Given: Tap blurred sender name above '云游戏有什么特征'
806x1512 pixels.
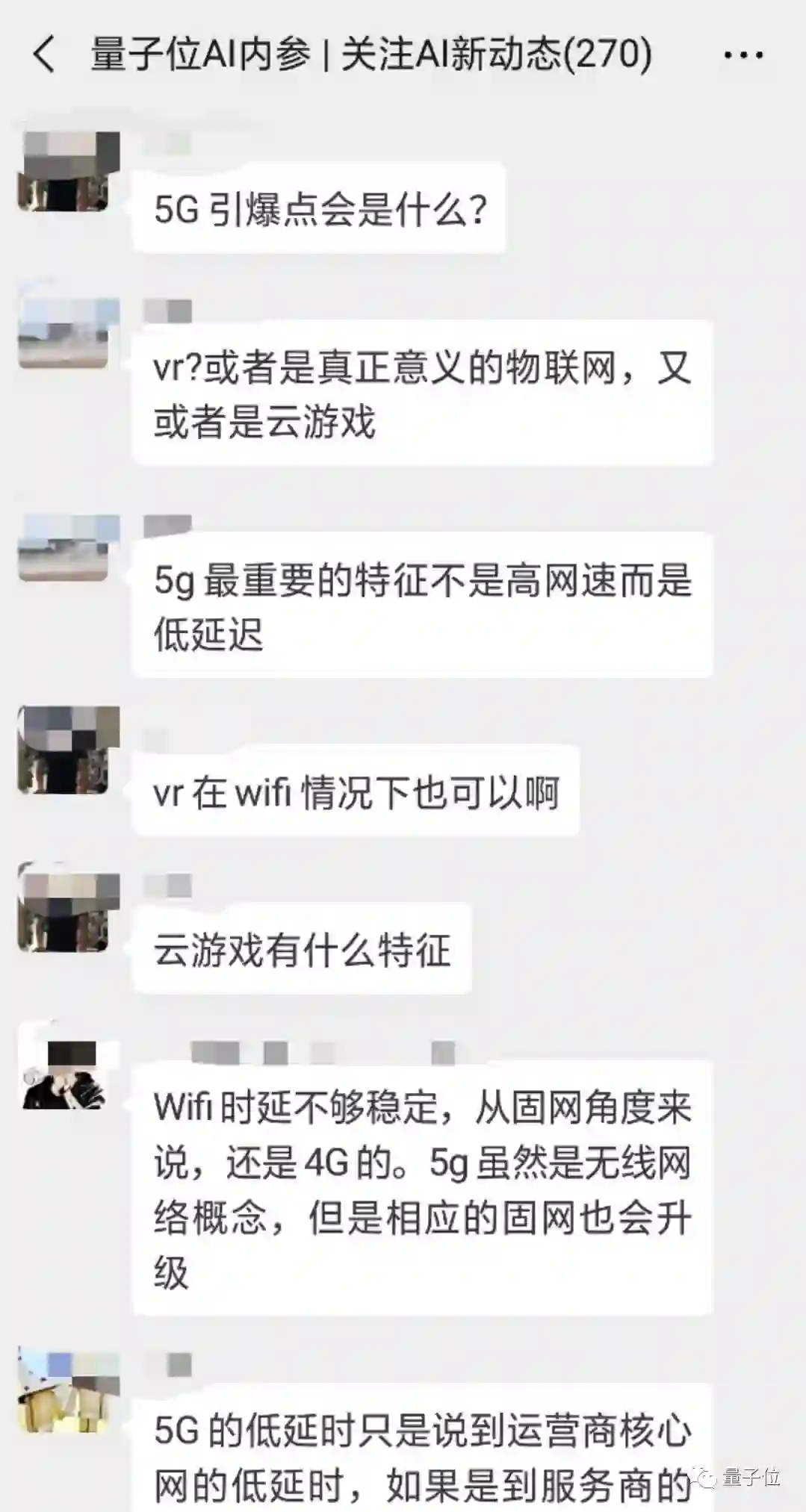Looking at the screenshot, I should coord(168,886).
